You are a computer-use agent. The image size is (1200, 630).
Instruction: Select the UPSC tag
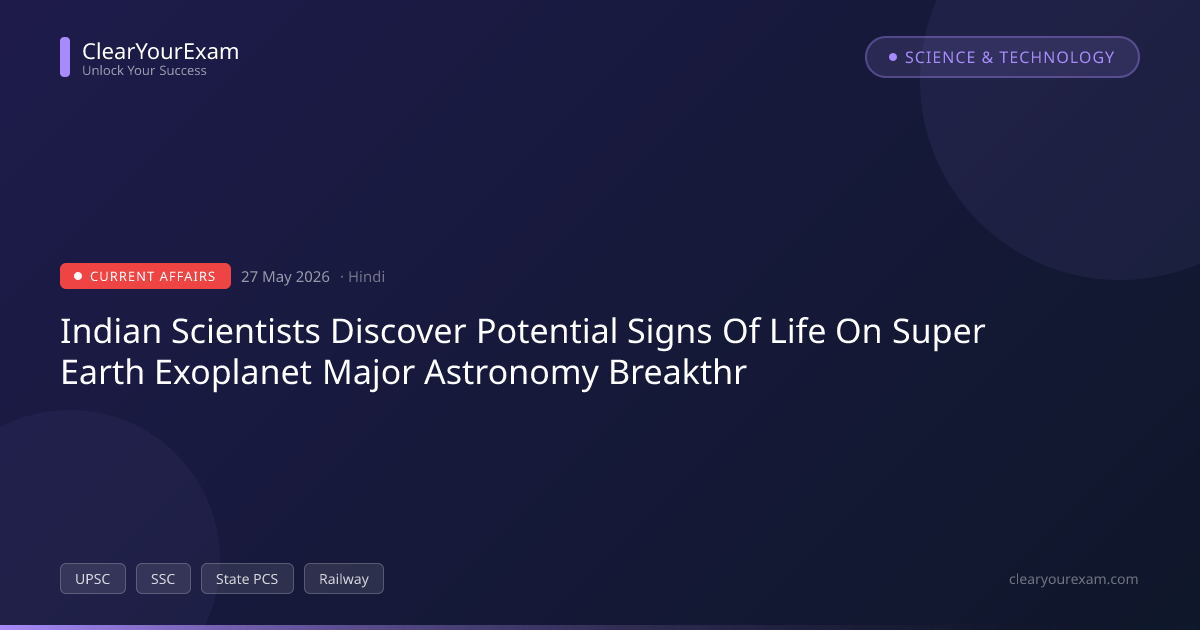tap(93, 579)
